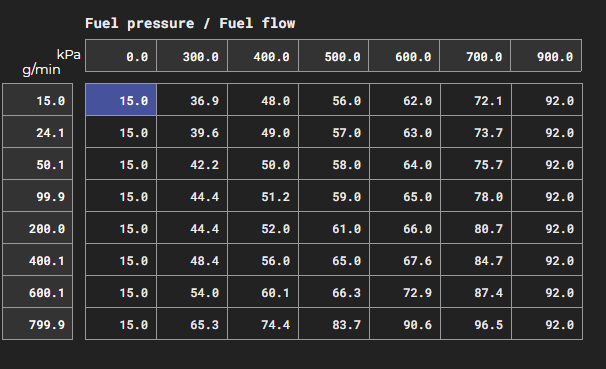This screenshot has width=606, height=369.
Task: Select the 300.0 kPa axis header cell
Action: click(192, 56)
